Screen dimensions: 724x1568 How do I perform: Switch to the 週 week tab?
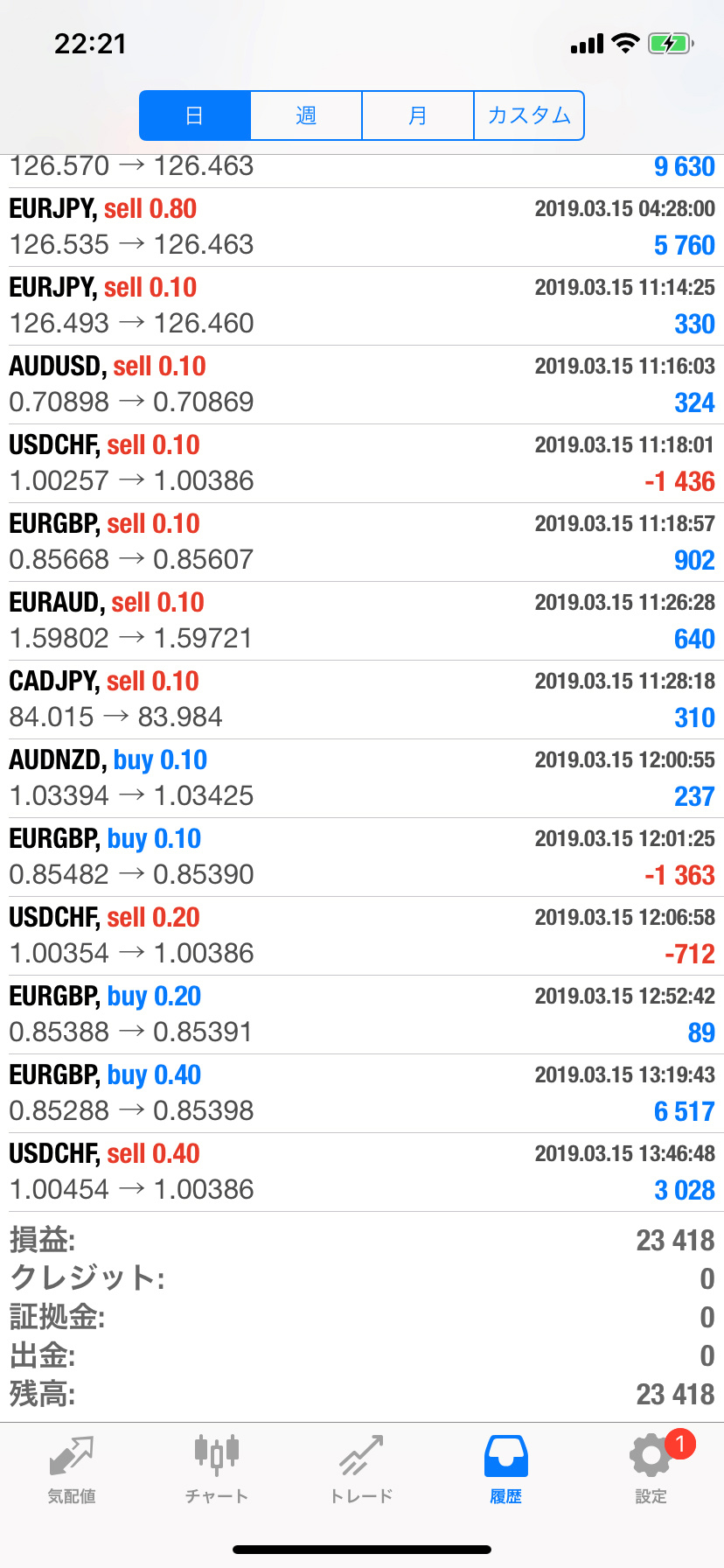click(x=306, y=115)
